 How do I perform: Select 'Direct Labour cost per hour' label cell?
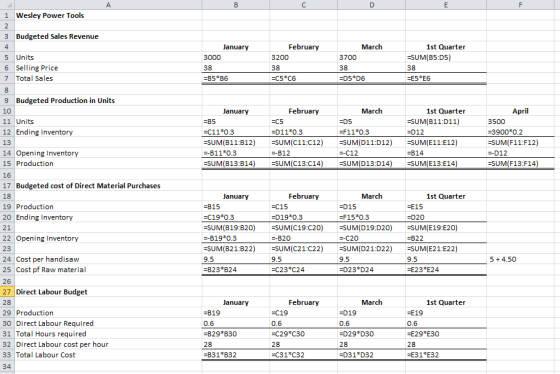[x=108, y=344]
